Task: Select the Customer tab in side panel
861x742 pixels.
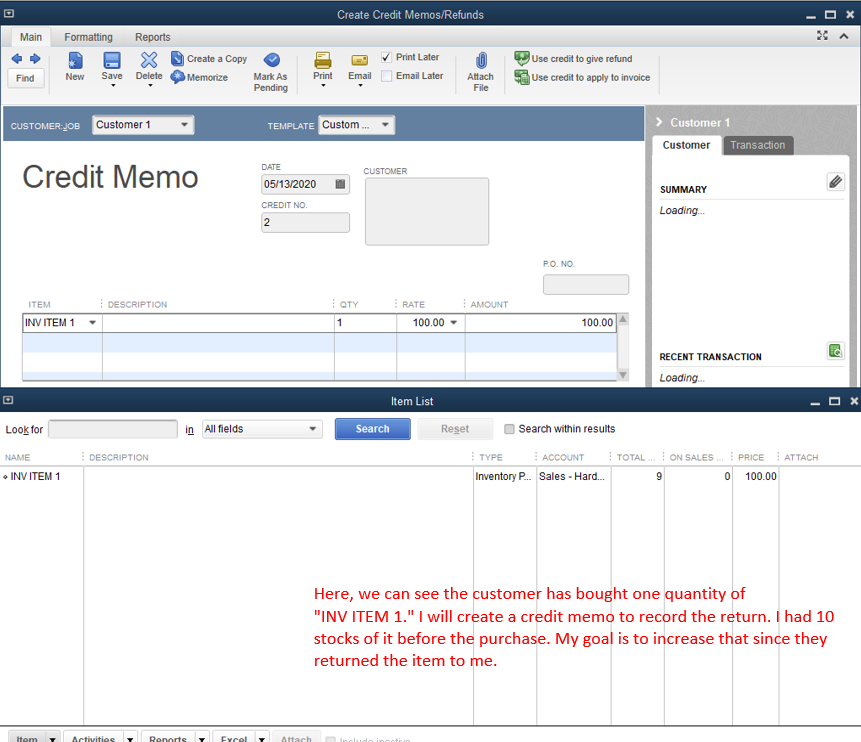Action: (x=686, y=145)
